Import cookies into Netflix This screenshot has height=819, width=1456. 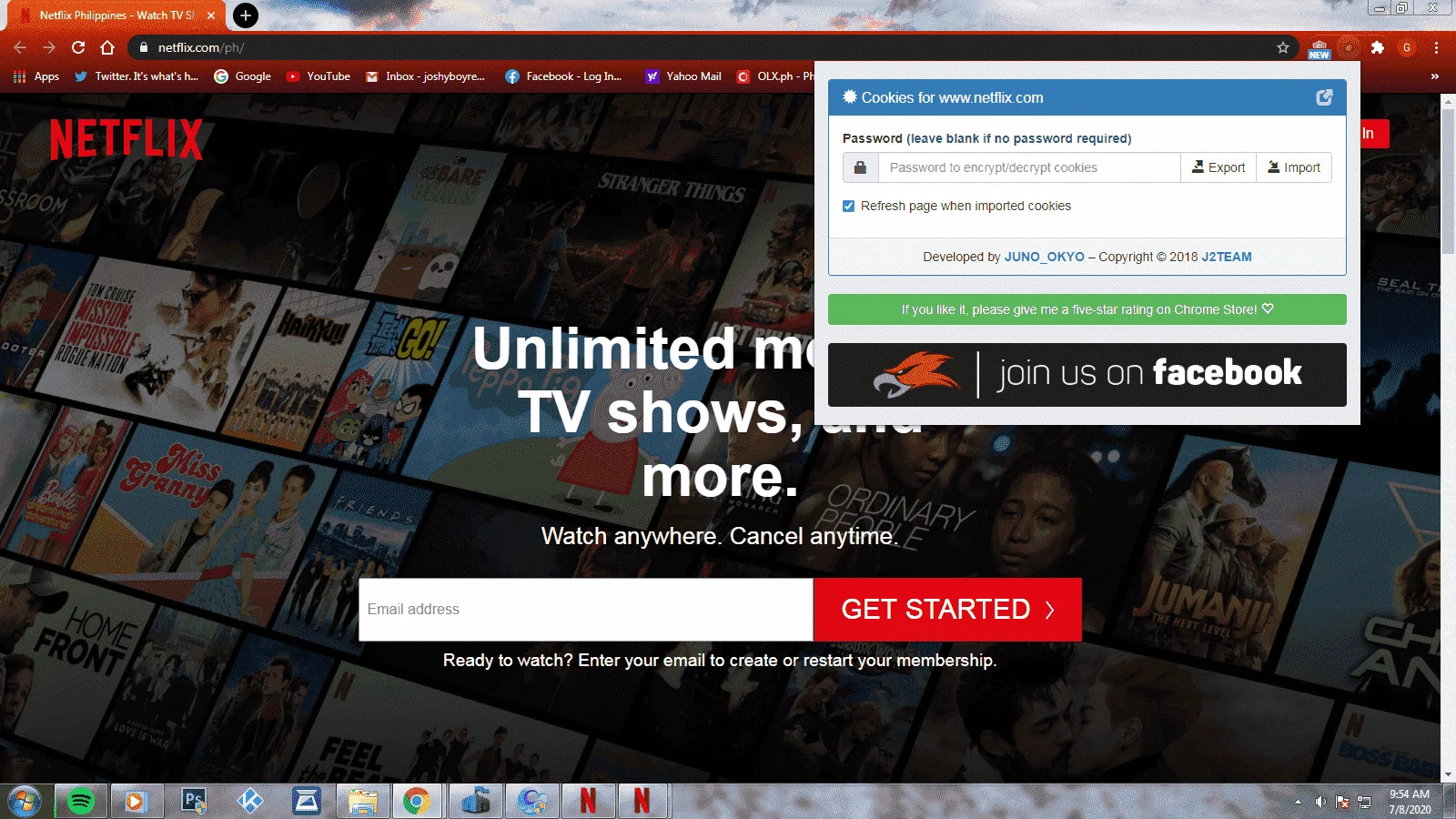coord(1294,167)
